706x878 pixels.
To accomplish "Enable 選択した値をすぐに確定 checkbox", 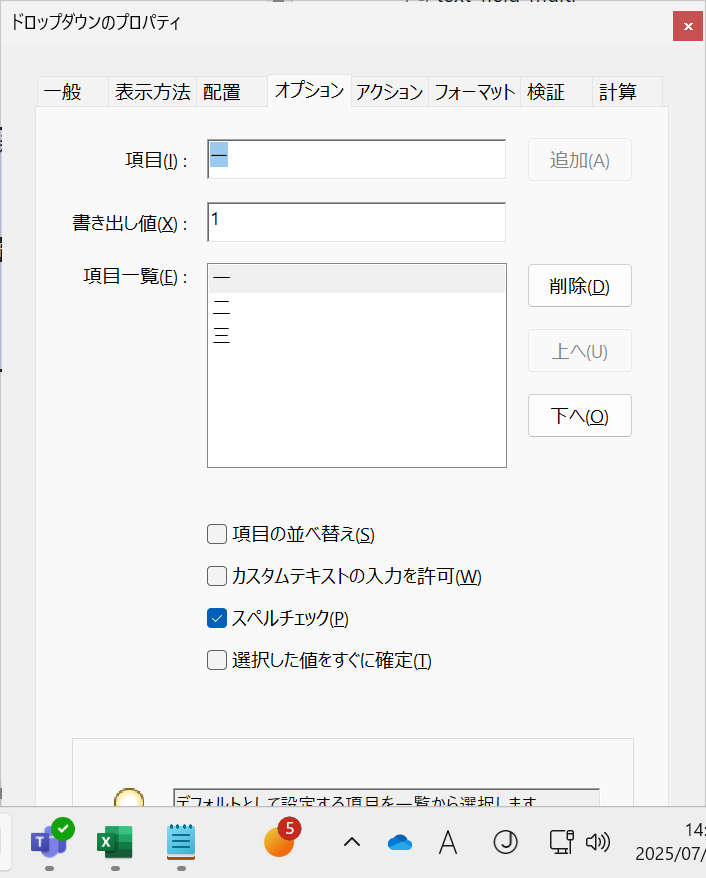I will (217, 660).
